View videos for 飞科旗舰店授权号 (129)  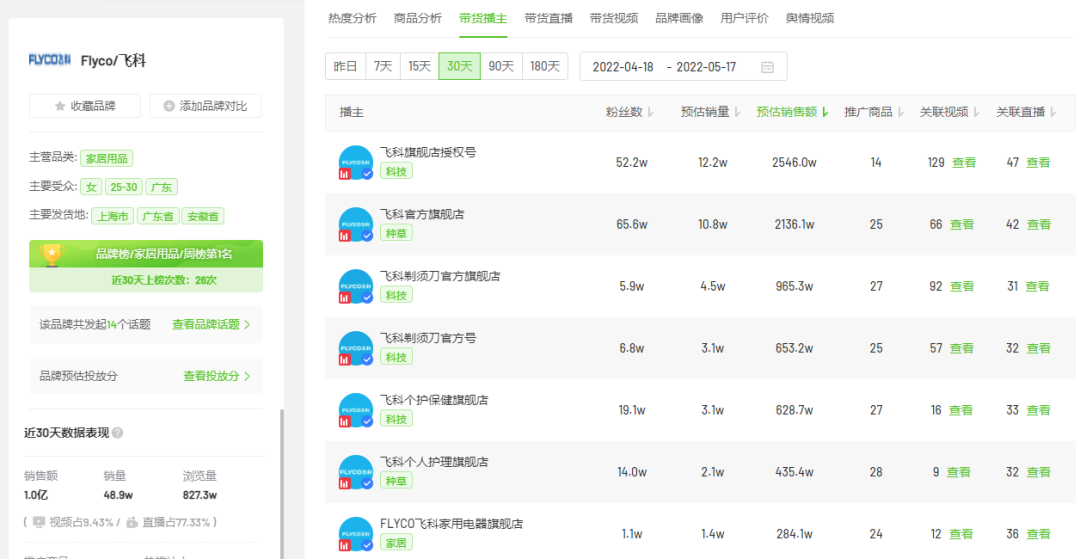pos(964,162)
